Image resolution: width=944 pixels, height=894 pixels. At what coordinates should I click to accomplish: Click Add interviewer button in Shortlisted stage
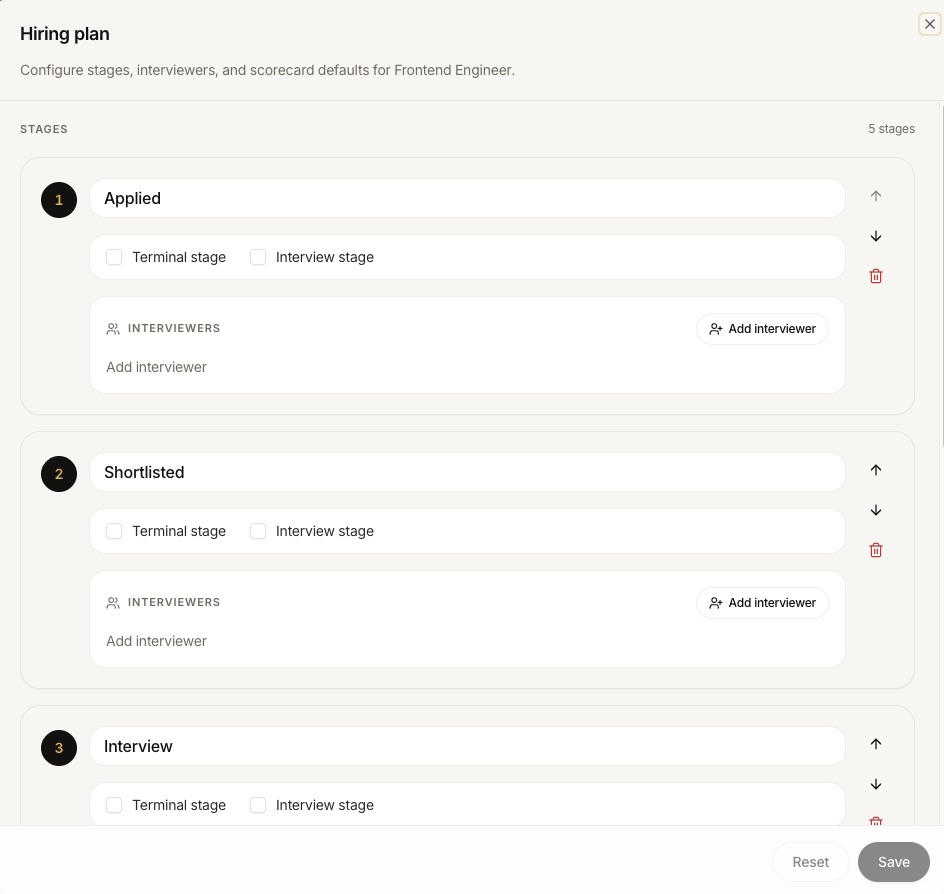coord(762,603)
